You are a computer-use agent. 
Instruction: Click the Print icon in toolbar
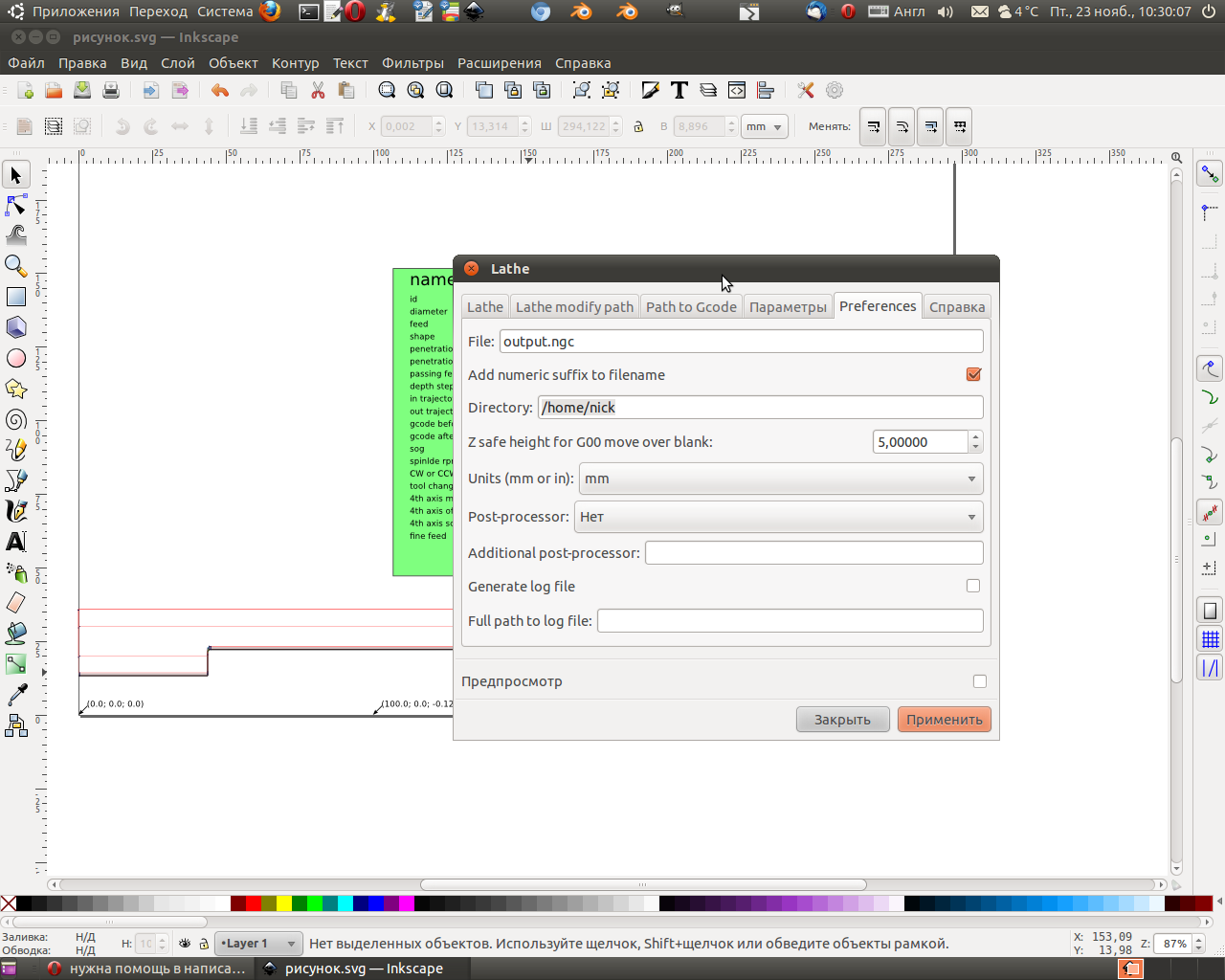(111, 90)
